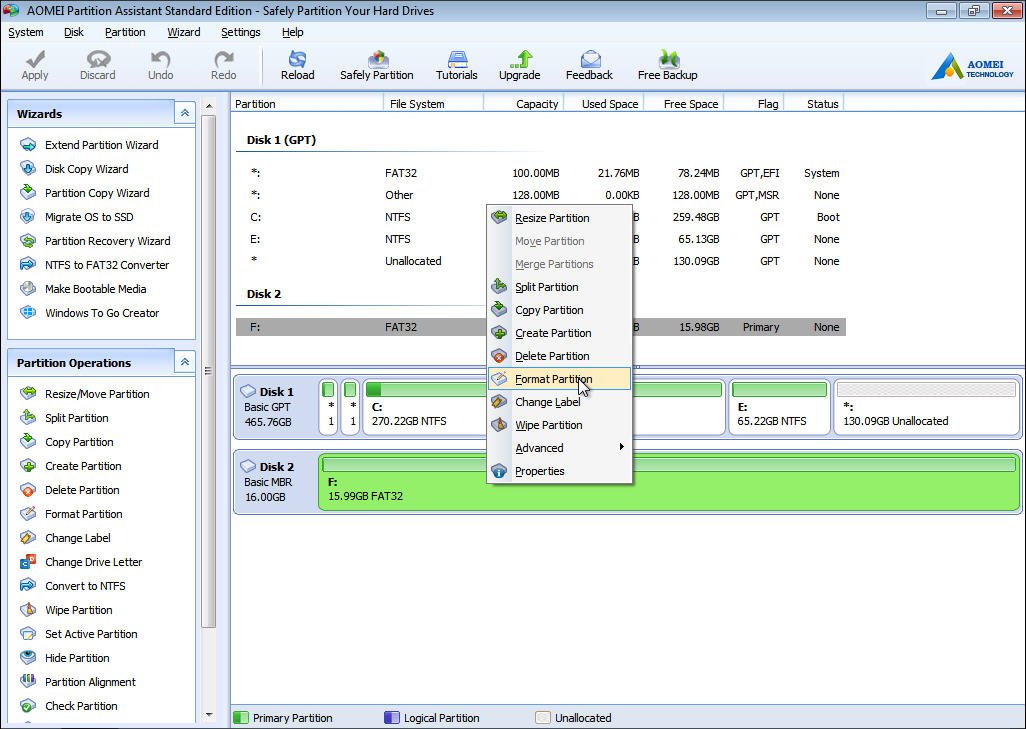Select the E: partition block in Disk 1
Screen dimensions: 1026x729
click(x=779, y=408)
